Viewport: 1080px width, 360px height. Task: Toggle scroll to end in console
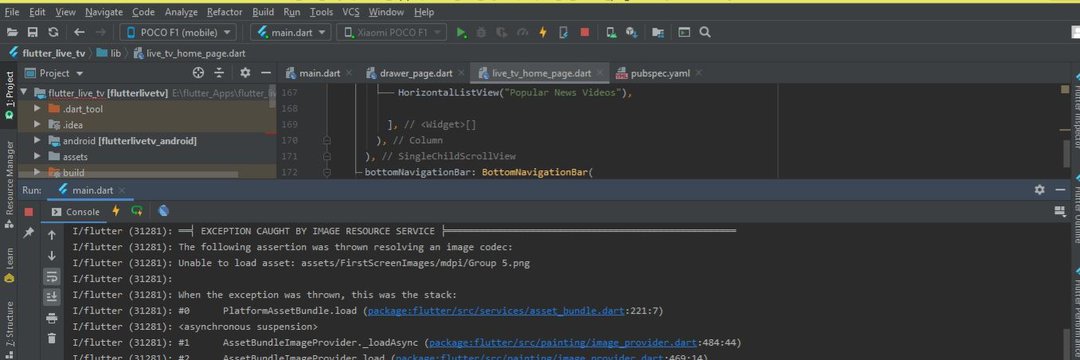[52, 297]
